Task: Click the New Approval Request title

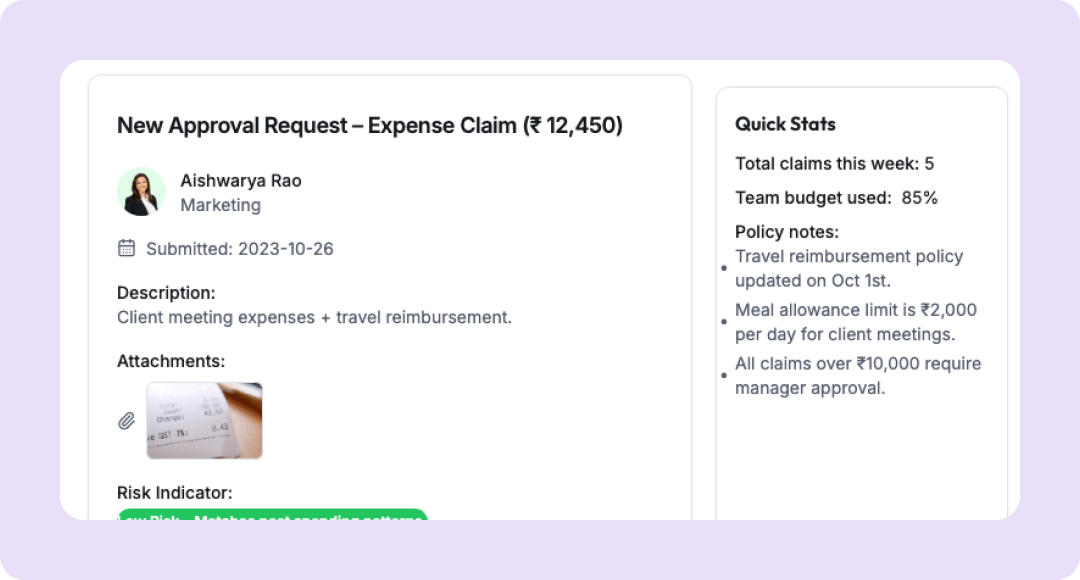Action: [x=369, y=126]
